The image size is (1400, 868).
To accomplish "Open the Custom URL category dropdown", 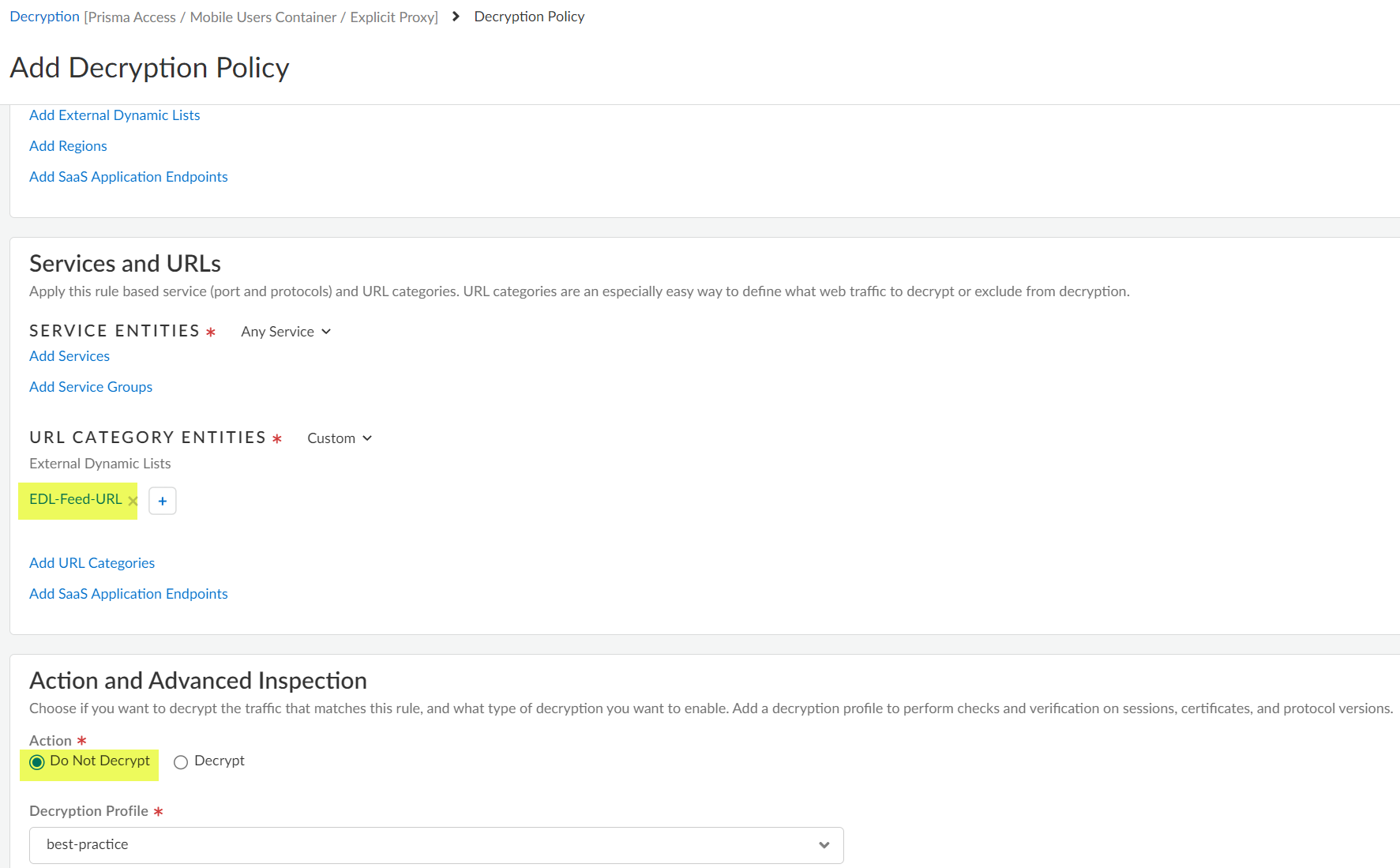I will (338, 438).
